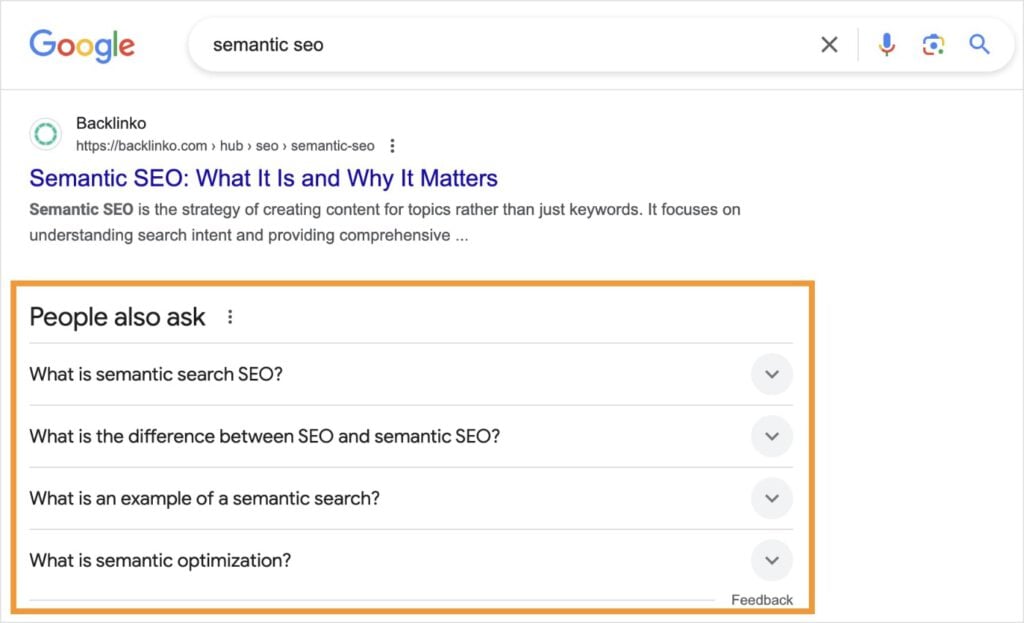Expand 'What is an example of a semantic search?'
The image size is (1024, 623).
[771, 498]
